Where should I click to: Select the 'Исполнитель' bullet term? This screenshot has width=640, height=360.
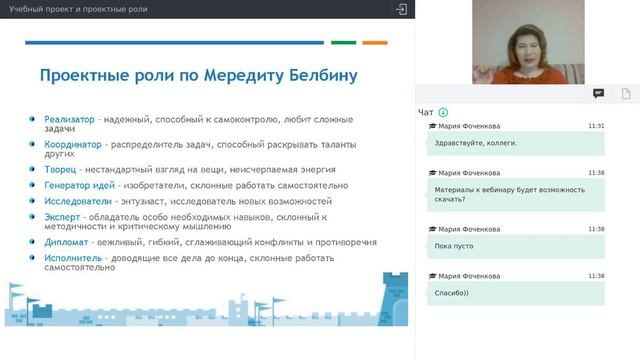coord(73,258)
